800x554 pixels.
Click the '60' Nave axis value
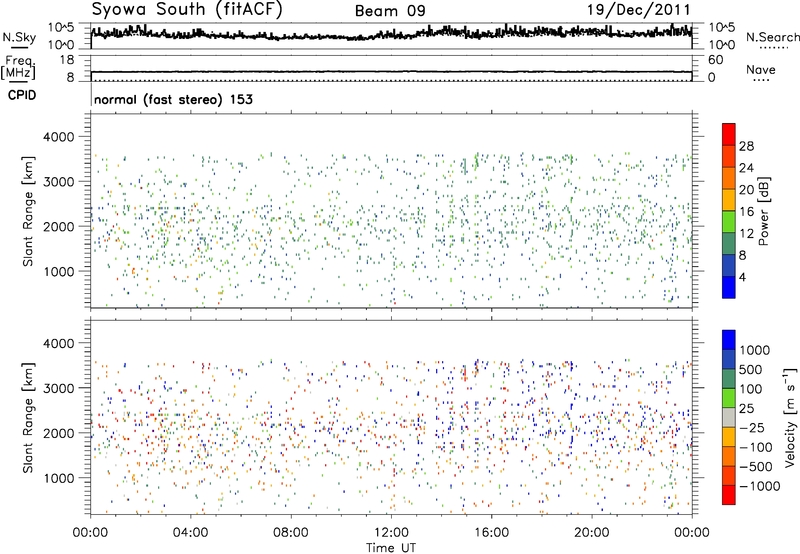[x=715, y=60]
